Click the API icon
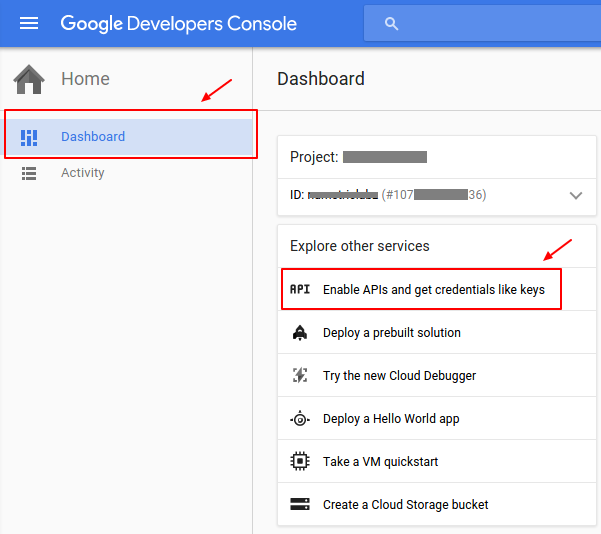This screenshot has height=534, width=601. tap(300, 289)
